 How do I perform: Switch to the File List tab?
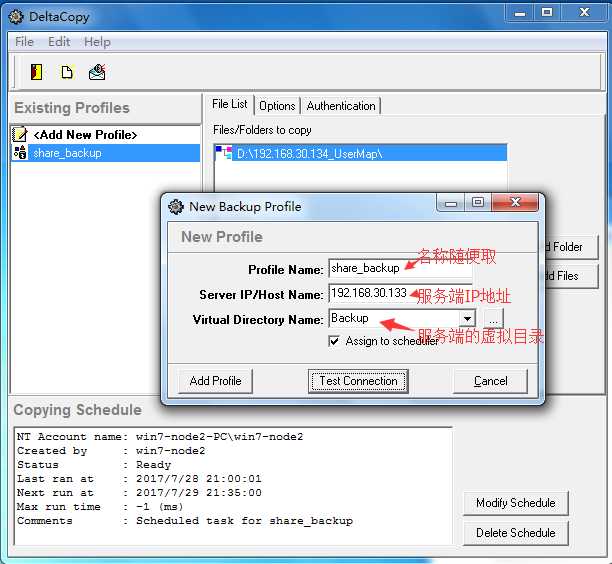[x=230, y=104]
